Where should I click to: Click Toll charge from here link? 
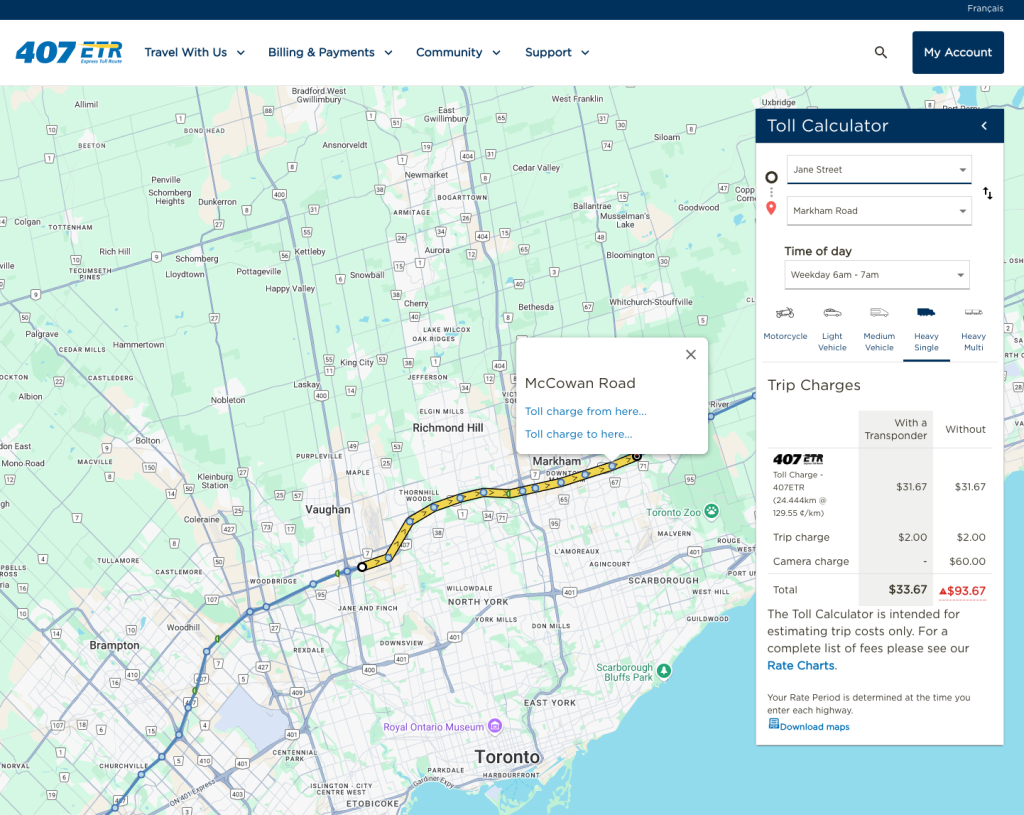tap(585, 411)
